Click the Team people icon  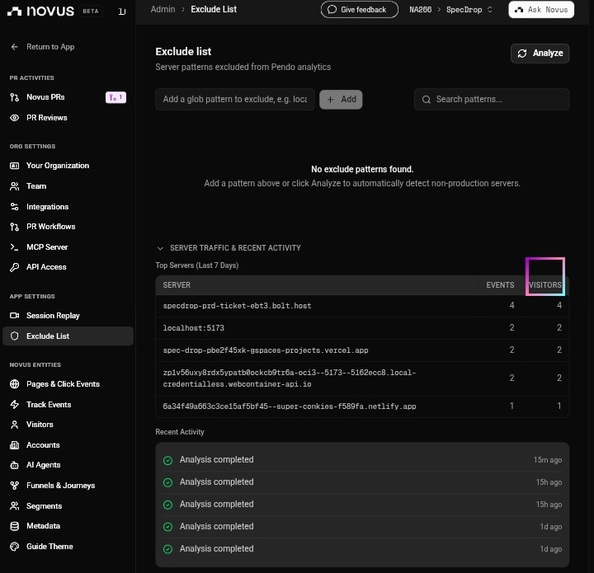click(14, 186)
